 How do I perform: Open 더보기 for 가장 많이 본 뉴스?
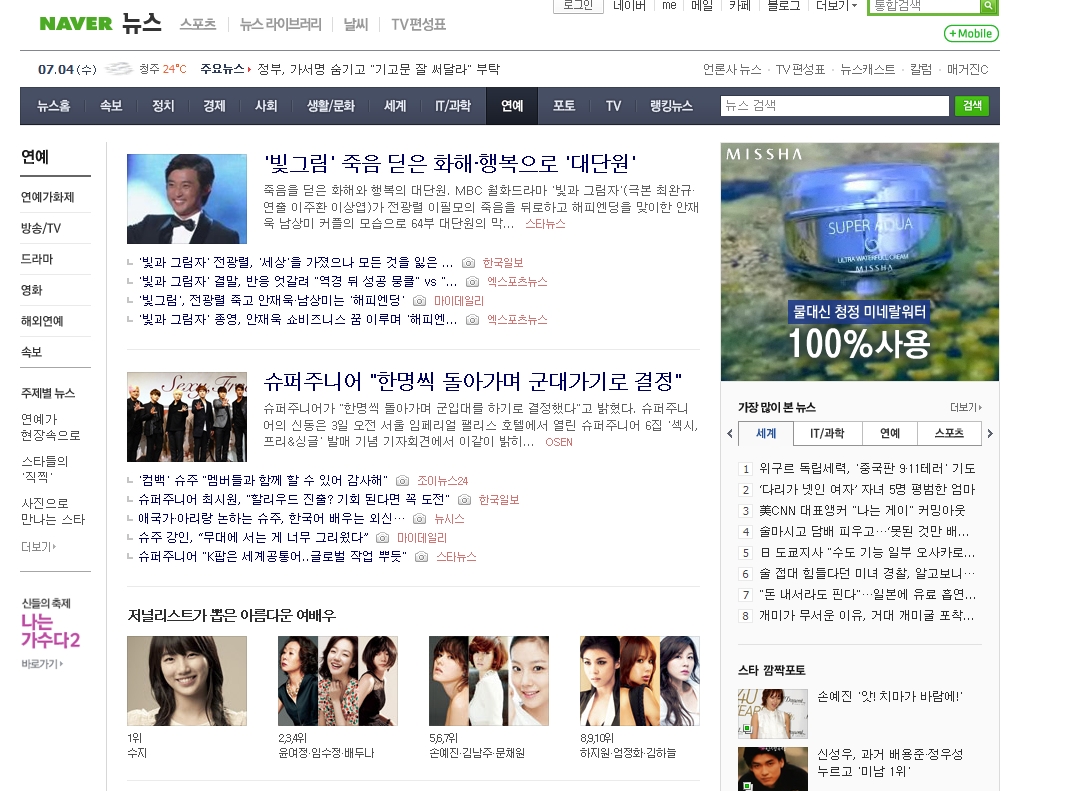966,407
